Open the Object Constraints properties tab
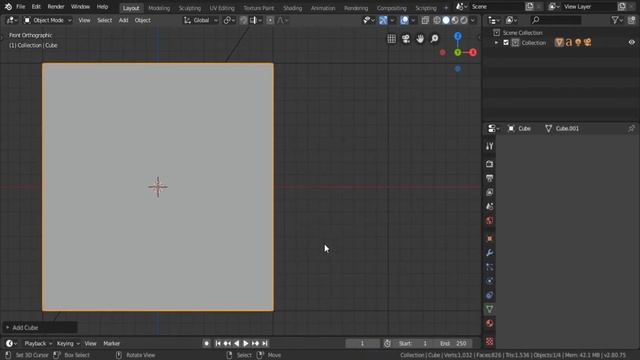Screen dimensions: 640x360 click(489, 295)
